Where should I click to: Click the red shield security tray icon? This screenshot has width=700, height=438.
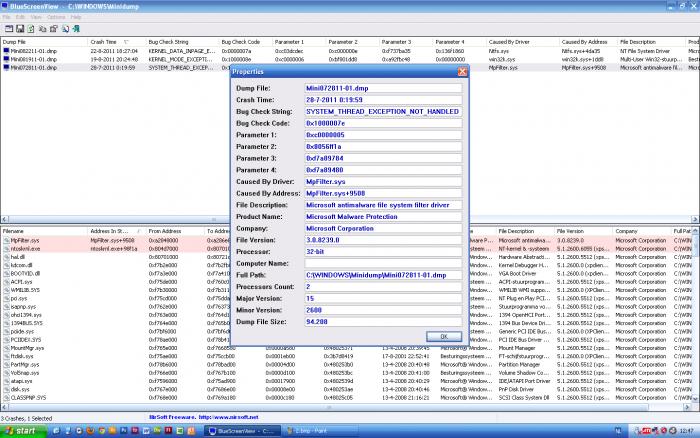coord(664,431)
